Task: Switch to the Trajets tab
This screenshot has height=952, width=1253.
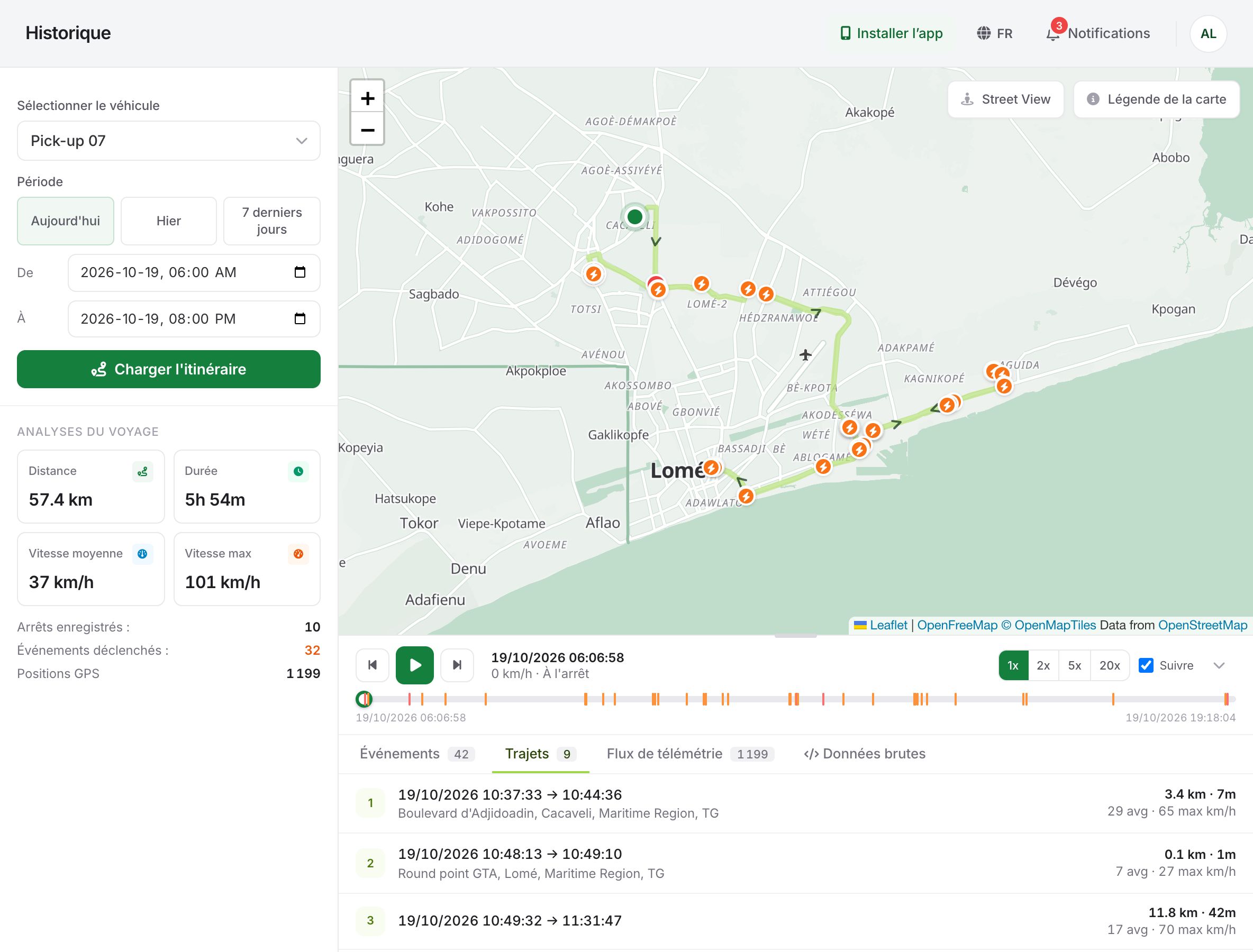Action: pyautogui.click(x=540, y=754)
